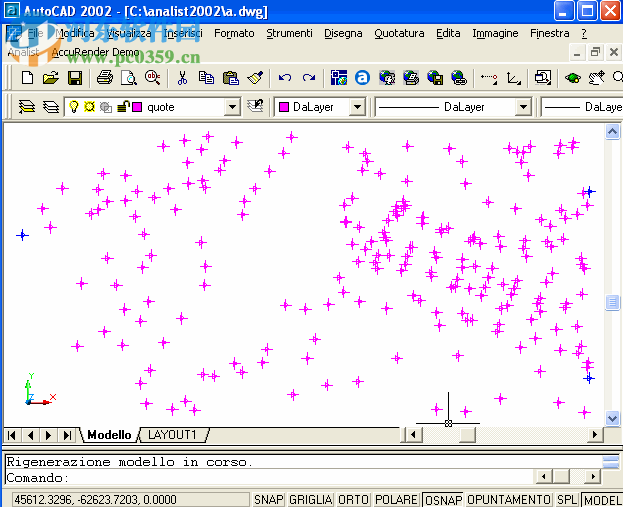This screenshot has height=507, width=623.
Task: Click MODEL button in status bar
Action: pyautogui.click(x=602, y=500)
